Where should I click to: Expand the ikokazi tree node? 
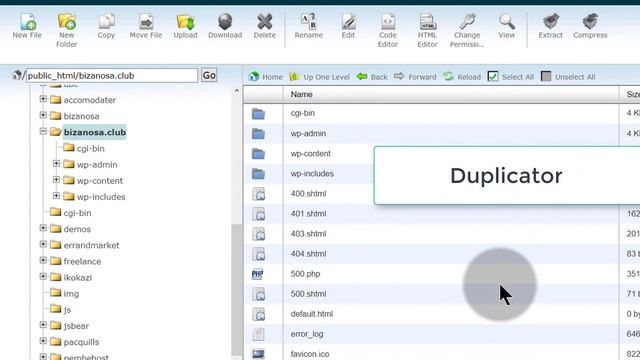coord(43,277)
